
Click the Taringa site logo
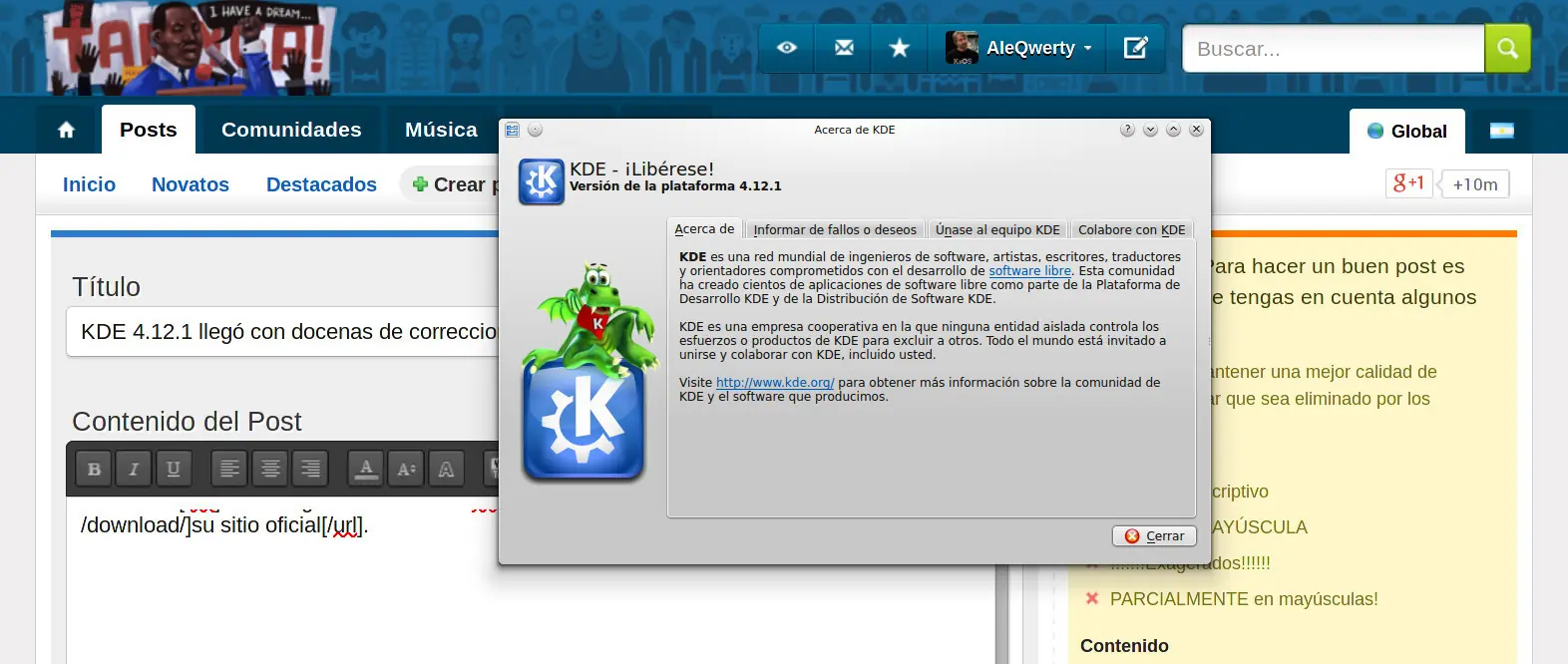[x=190, y=48]
